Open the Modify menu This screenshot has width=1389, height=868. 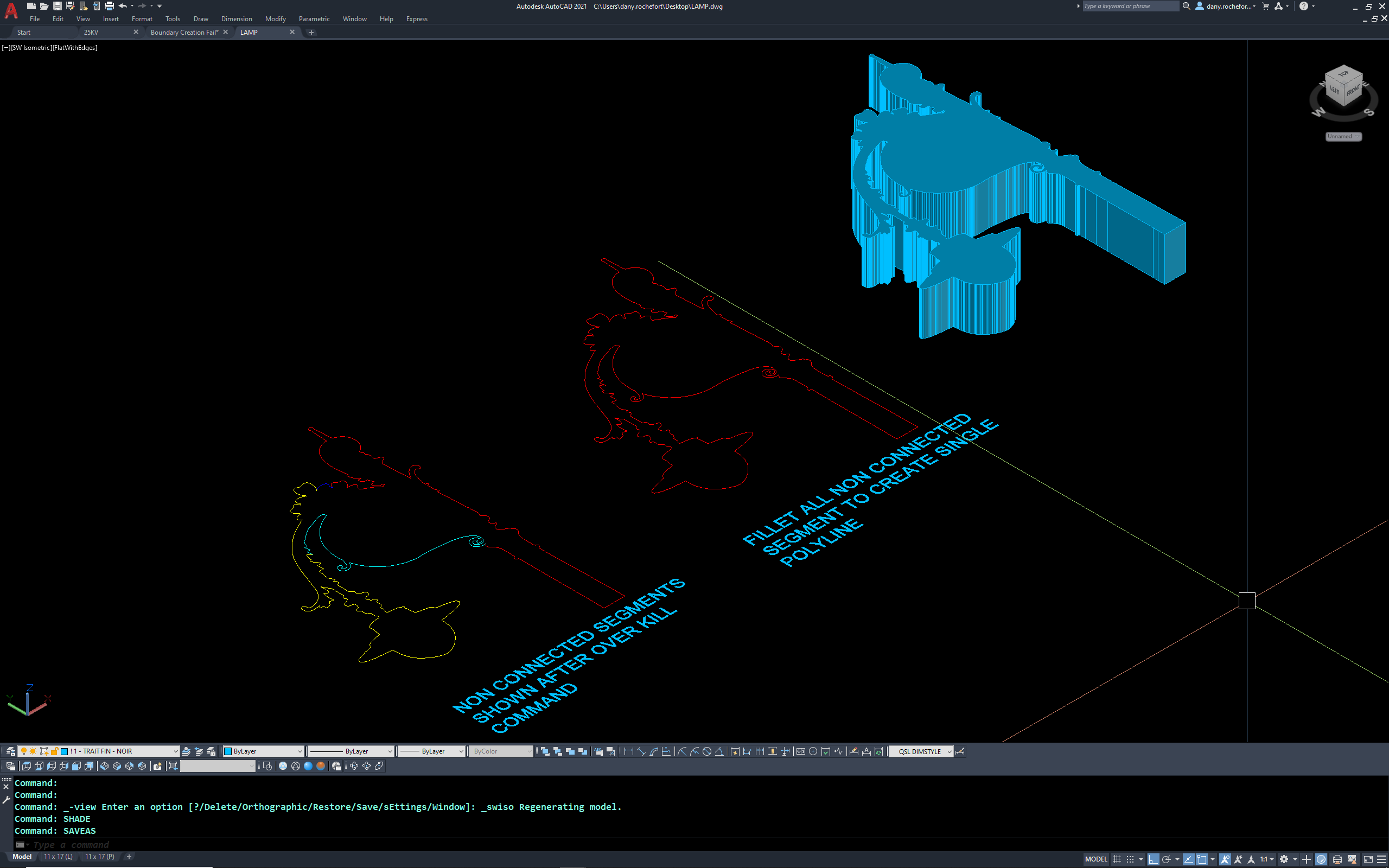[275, 18]
